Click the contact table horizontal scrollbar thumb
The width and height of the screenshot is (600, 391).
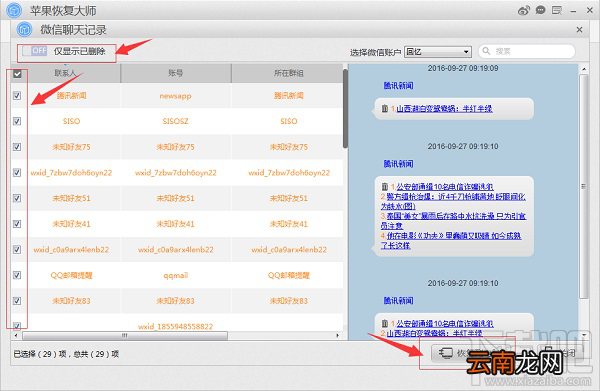tap(125, 336)
